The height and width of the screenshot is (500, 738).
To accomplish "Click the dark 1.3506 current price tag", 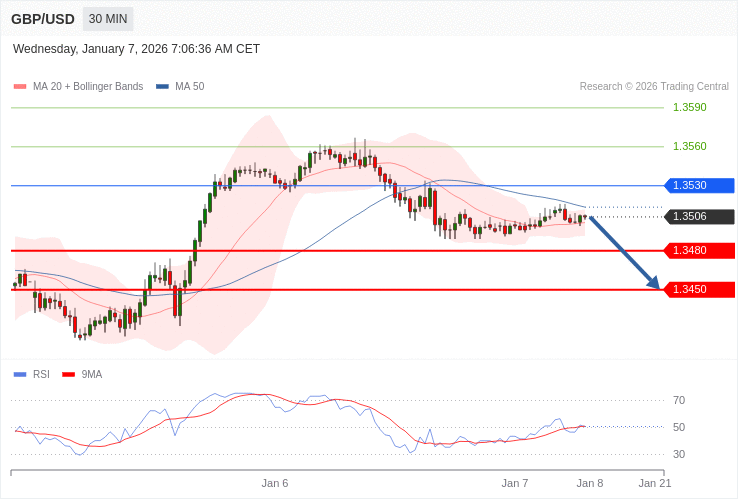I will click(699, 217).
